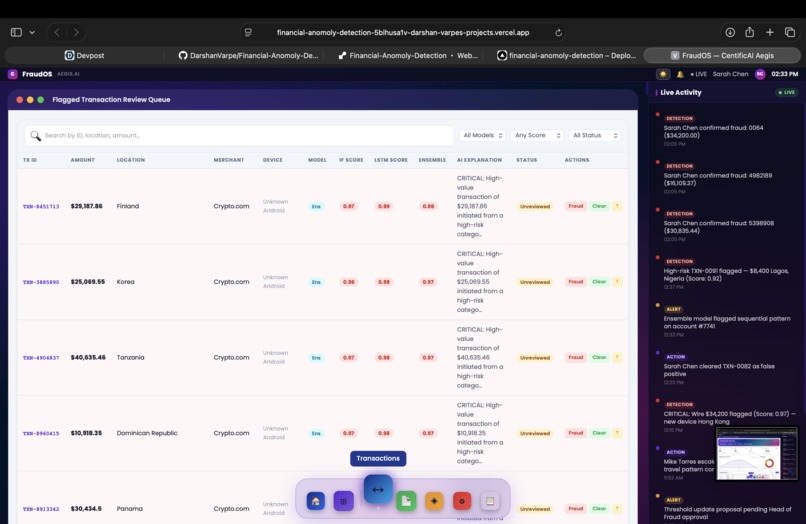Screen dimensions: 806x524
Task: Open the browser share icon
Action: 749,32
